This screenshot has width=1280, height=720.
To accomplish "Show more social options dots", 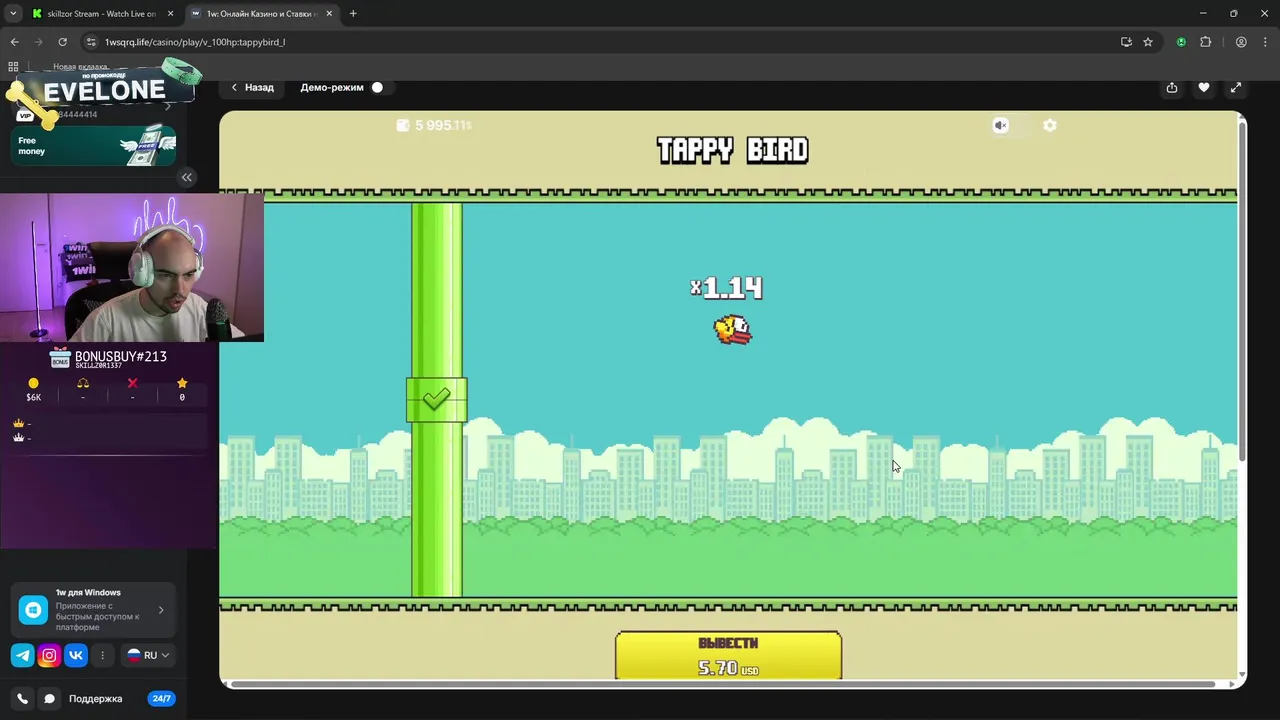I will 102,655.
